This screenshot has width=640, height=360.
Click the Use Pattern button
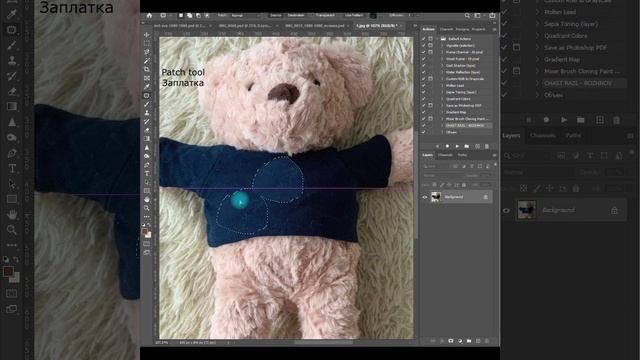tap(353, 16)
